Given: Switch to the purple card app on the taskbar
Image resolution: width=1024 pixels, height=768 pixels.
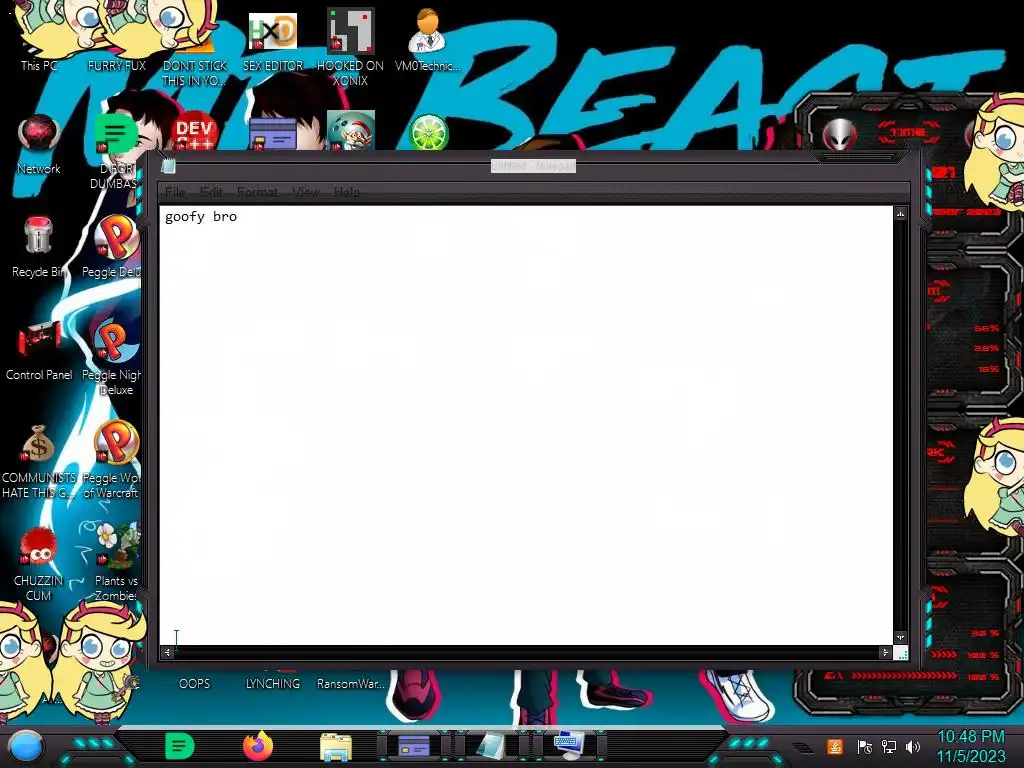Looking at the screenshot, I should point(413,746).
